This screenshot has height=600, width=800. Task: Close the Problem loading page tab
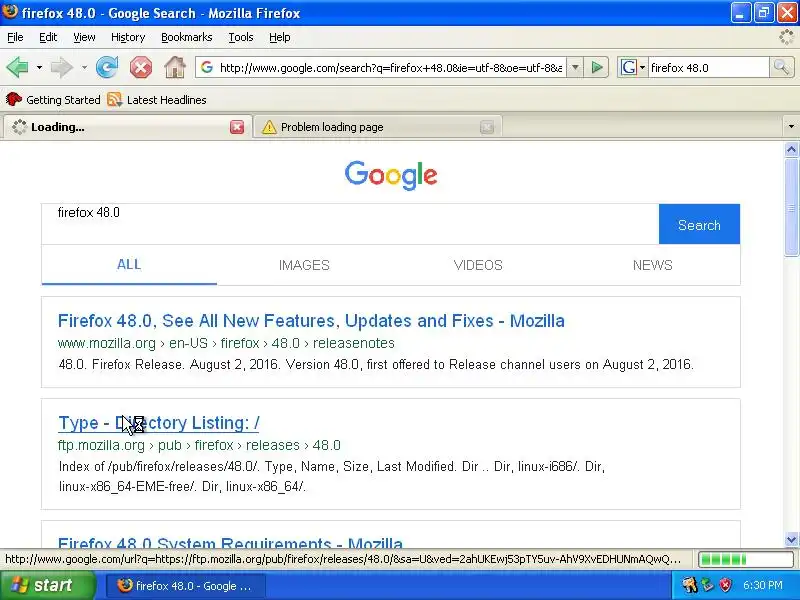tap(487, 127)
